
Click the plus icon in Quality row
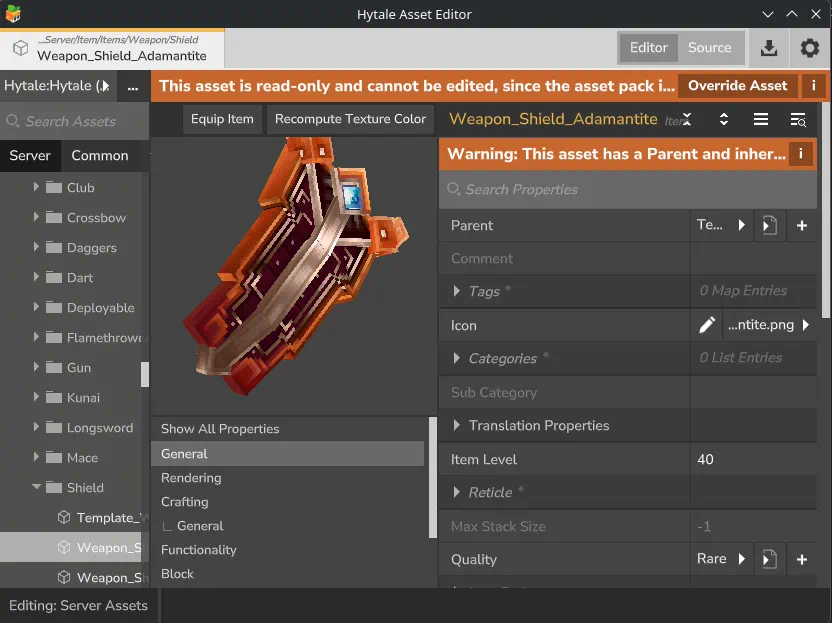[x=802, y=559]
